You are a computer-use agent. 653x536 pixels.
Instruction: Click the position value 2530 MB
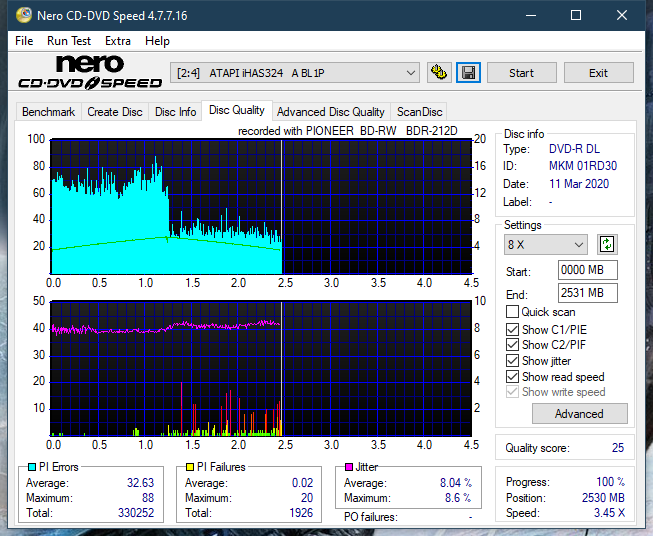click(x=603, y=498)
